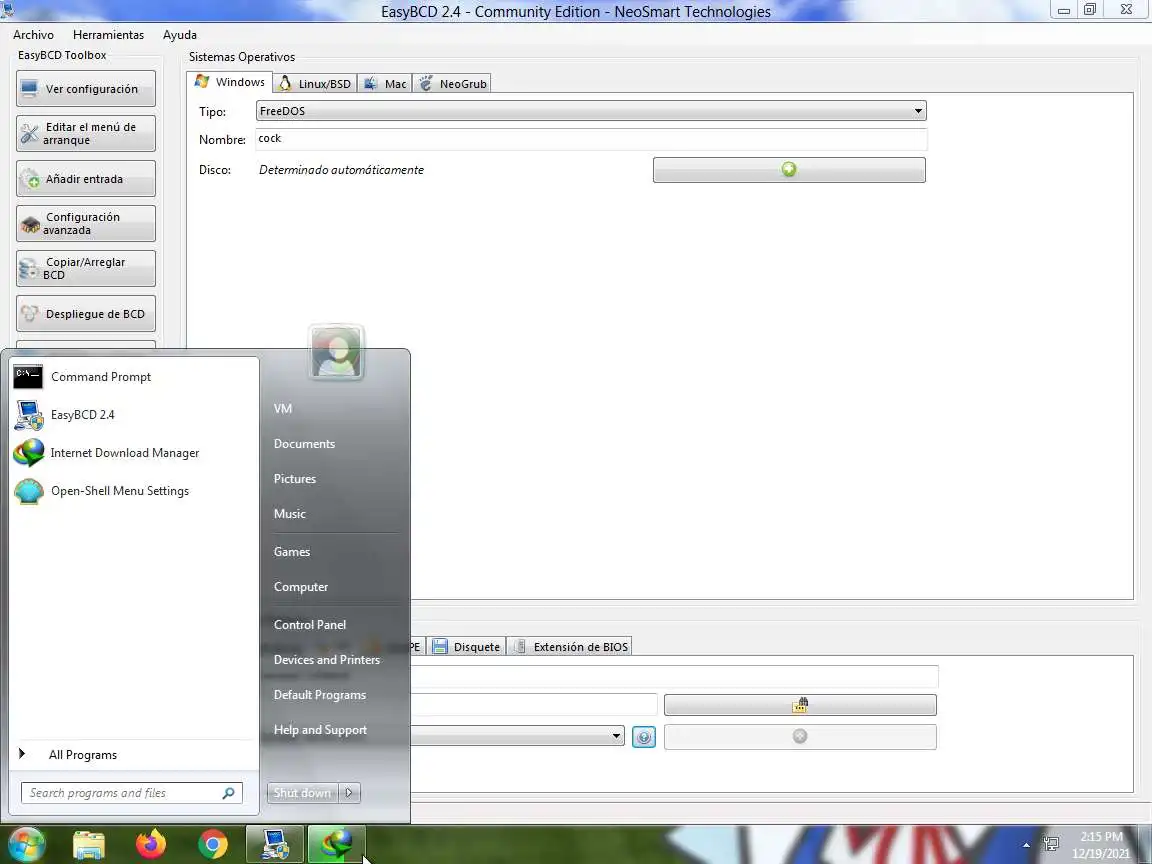Click Search programs and files box

click(121, 793)
